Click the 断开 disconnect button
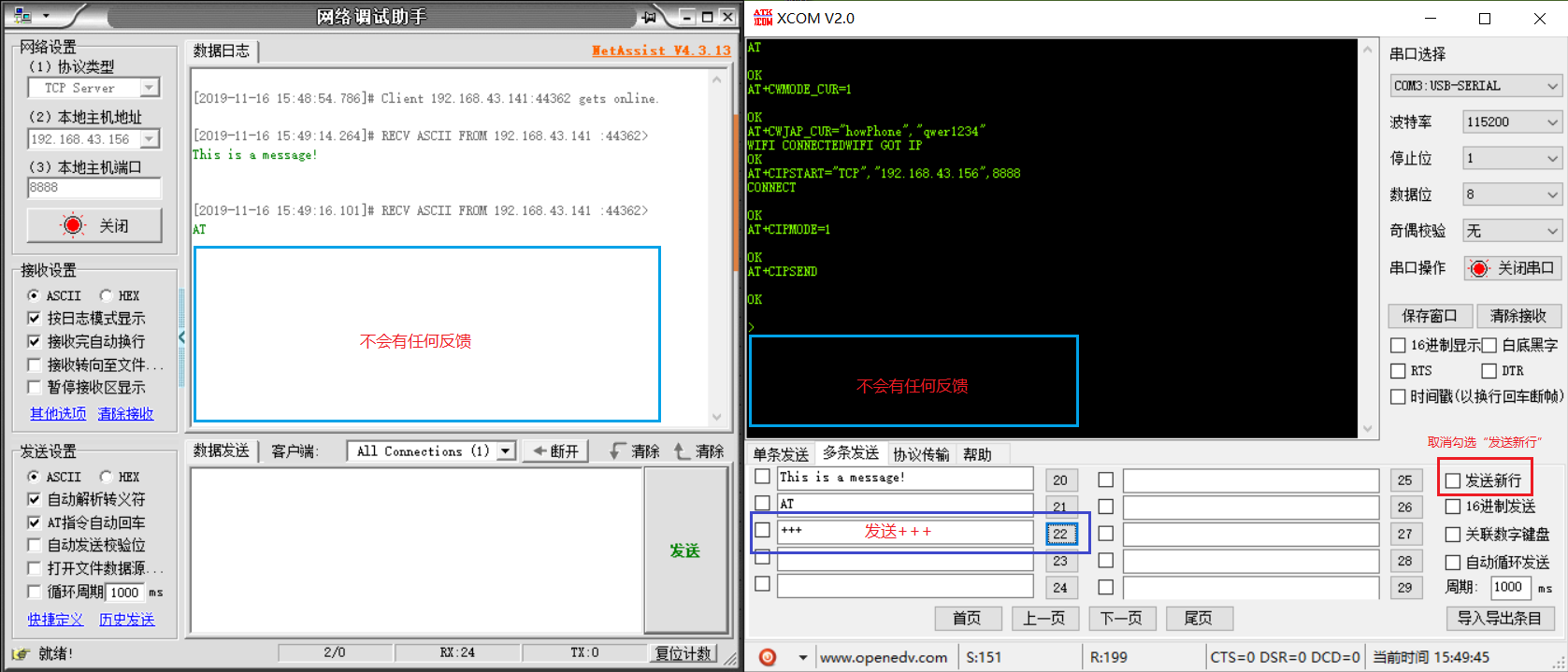 [x=556, y=451]
